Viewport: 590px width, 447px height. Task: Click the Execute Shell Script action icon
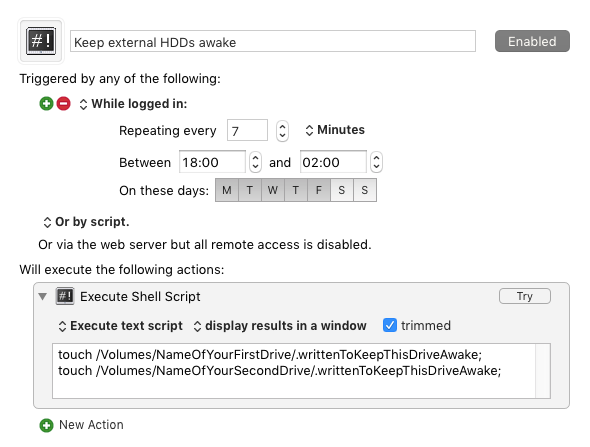point(65,296)
